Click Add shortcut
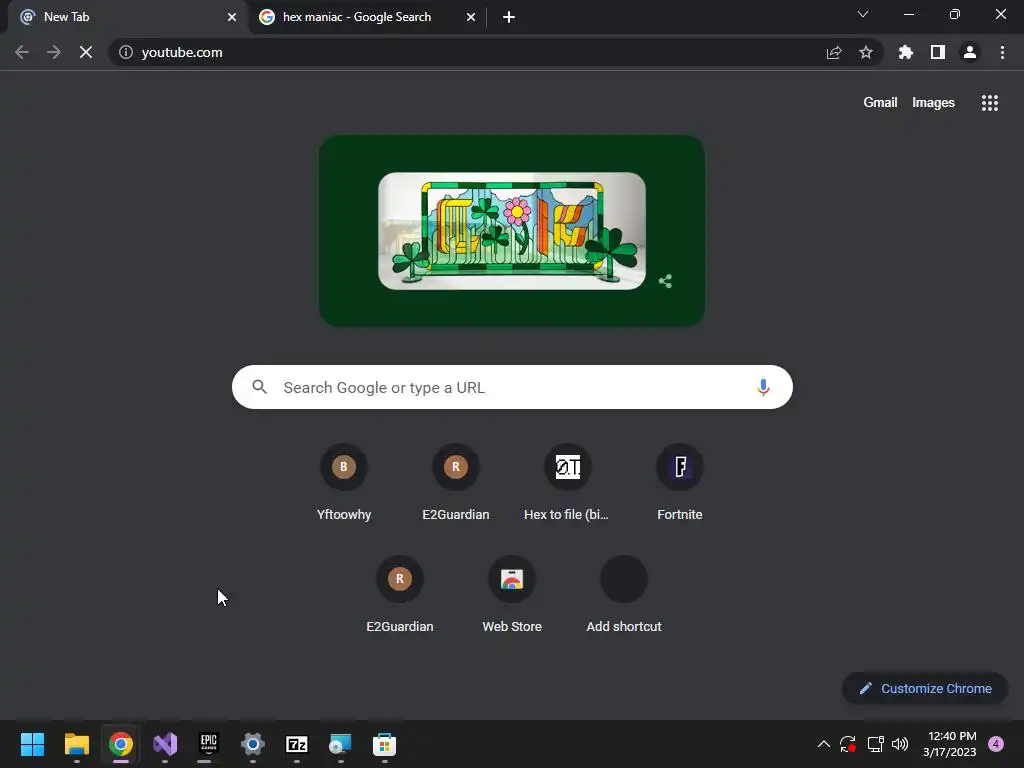This screenshot has width=1024, height=768. [x=624, y=594]
